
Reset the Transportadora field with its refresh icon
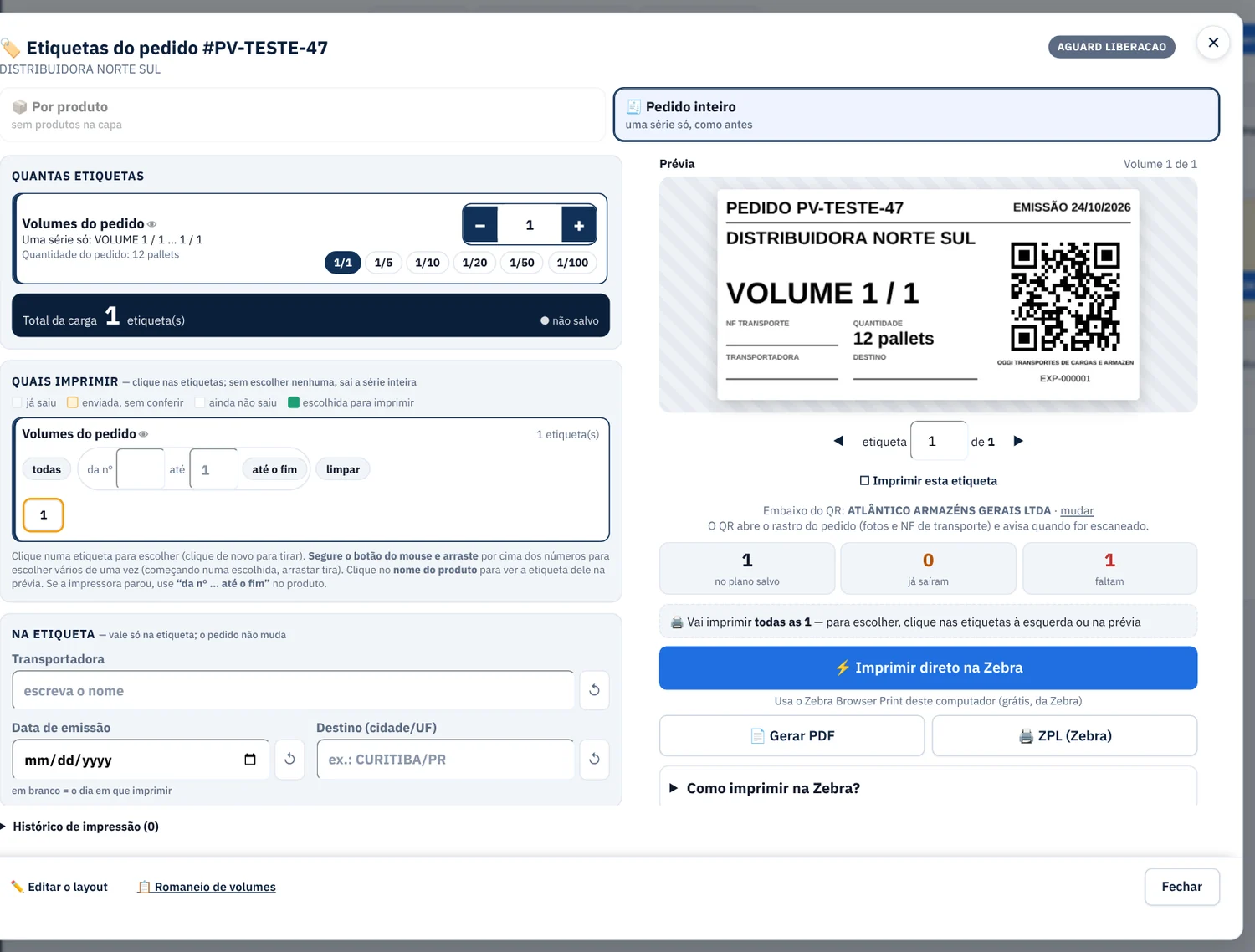tap(594, 690)
